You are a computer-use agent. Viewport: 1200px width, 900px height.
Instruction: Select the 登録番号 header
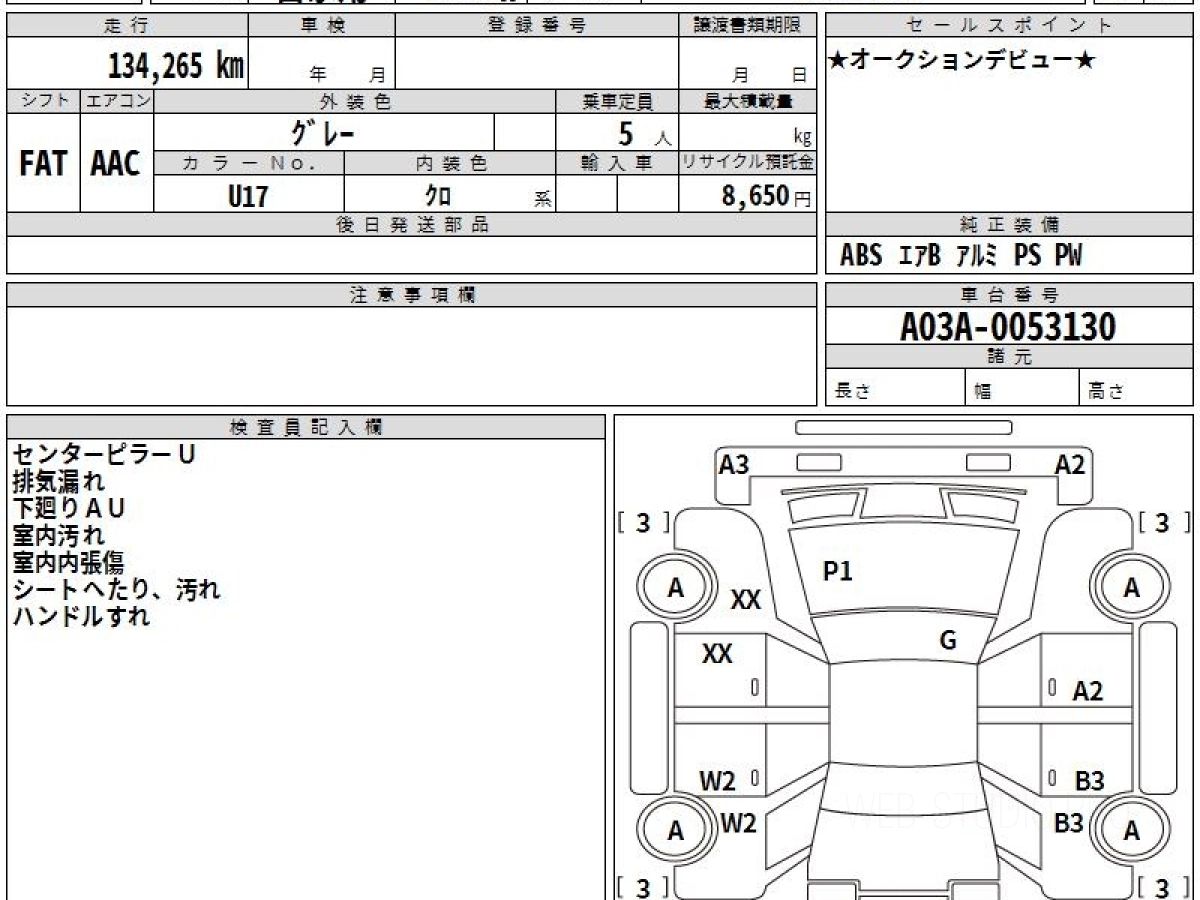[537, 26]
